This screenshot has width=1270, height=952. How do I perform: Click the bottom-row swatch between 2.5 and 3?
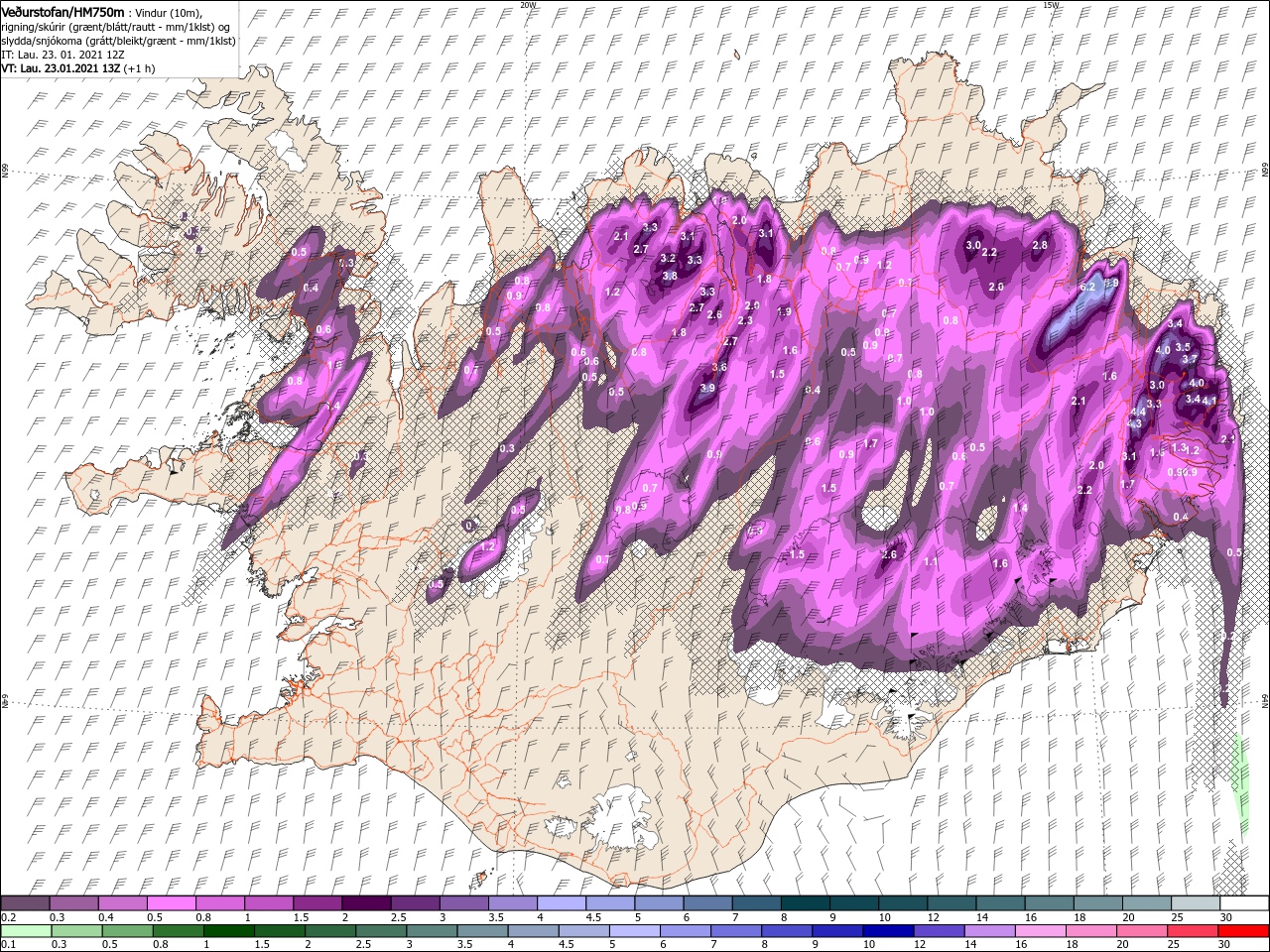coord(382,930)
